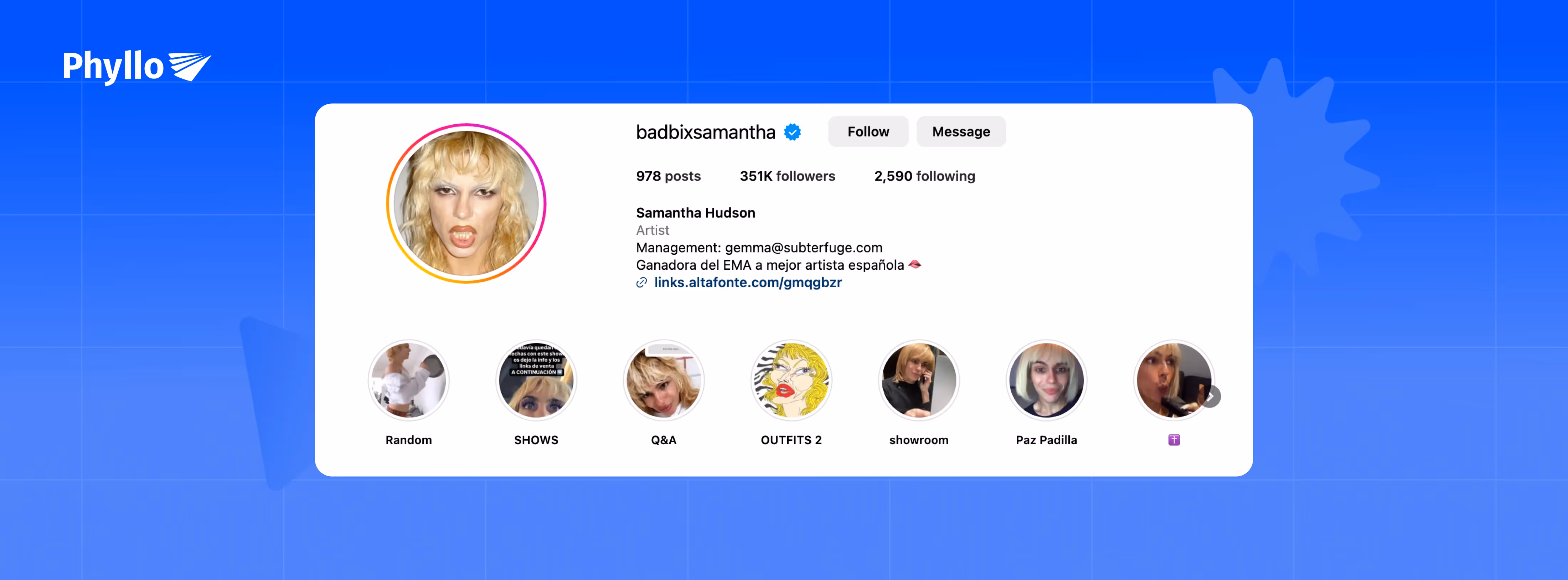This screenshot has width=1568, height=580.
Task: Open the profile picture story
Action: pyautogui.click(x=466, y=203)
